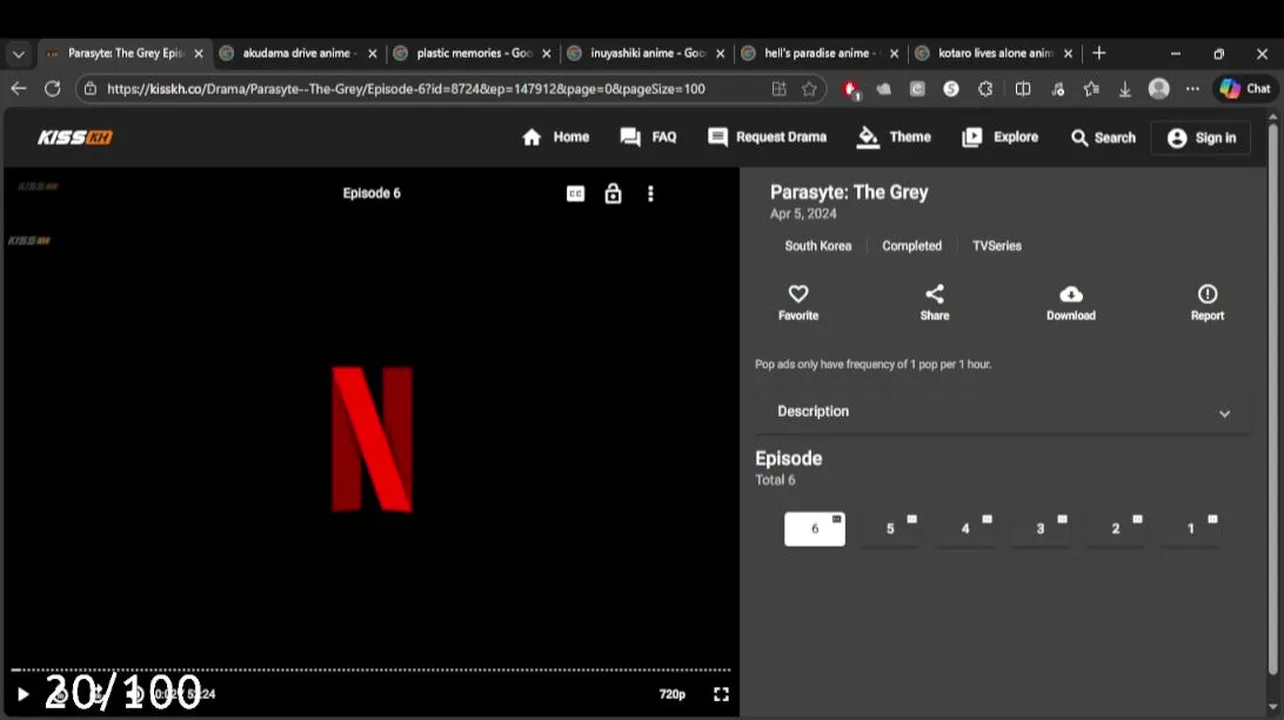Screen dimensions: 1284x720
Task: Toggle closed captions in the video player
Action: pyautogui.click(x=575, y=194)
